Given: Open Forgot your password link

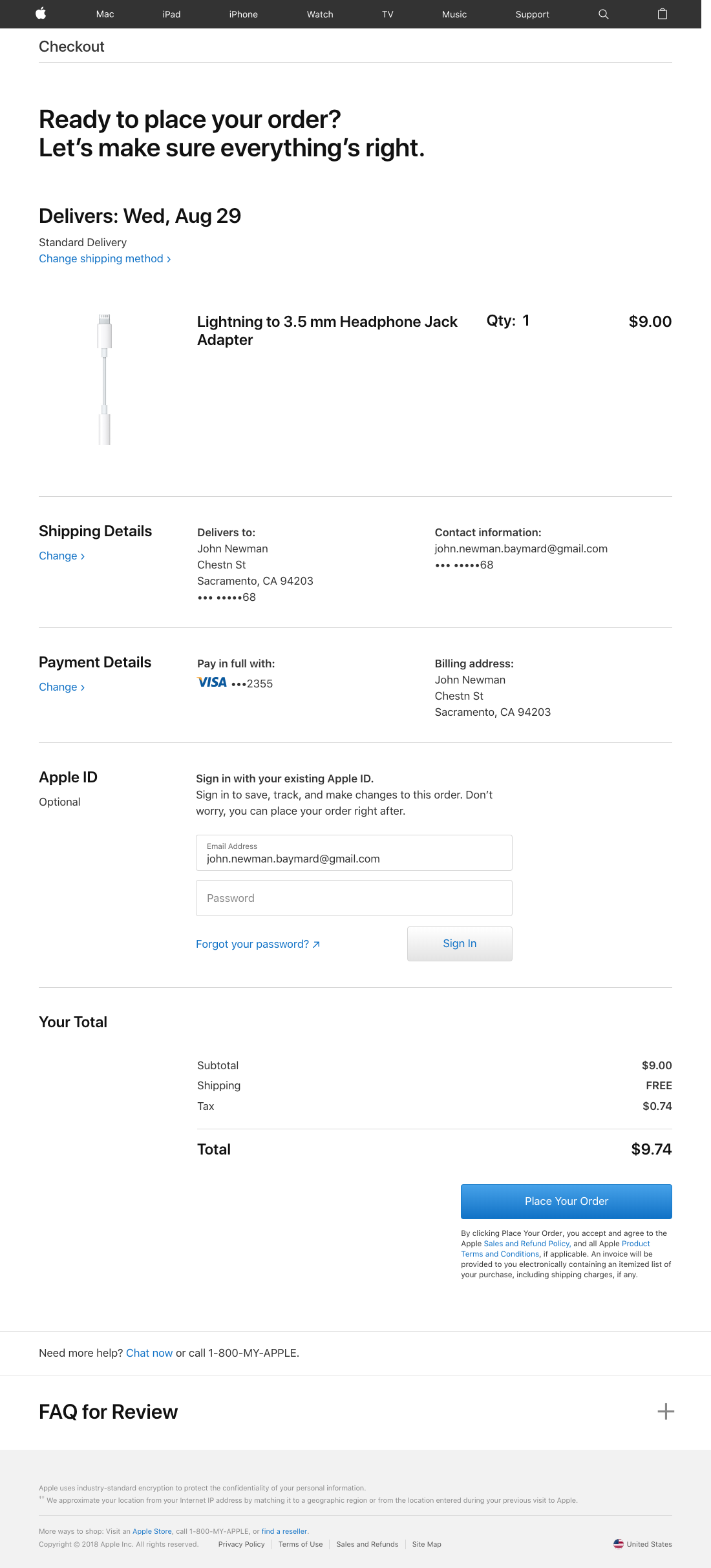Looking at the screenshot, I should tap(257, 944).
